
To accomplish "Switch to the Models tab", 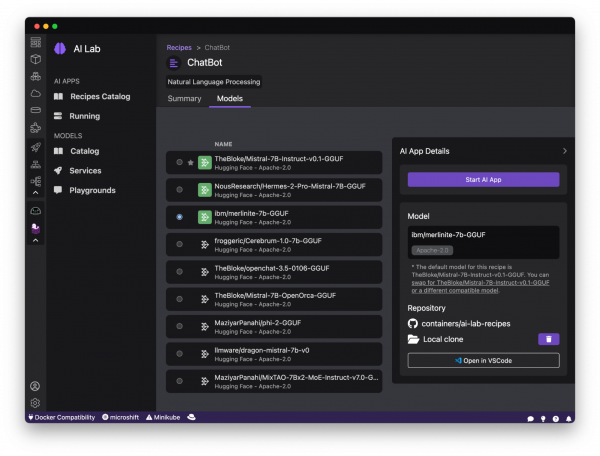I will 230,99.
